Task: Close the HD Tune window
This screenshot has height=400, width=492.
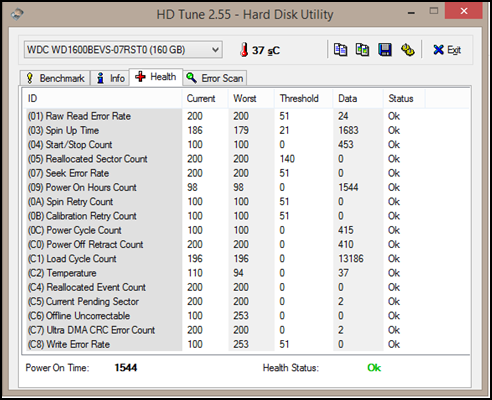Action: [464, 11]
